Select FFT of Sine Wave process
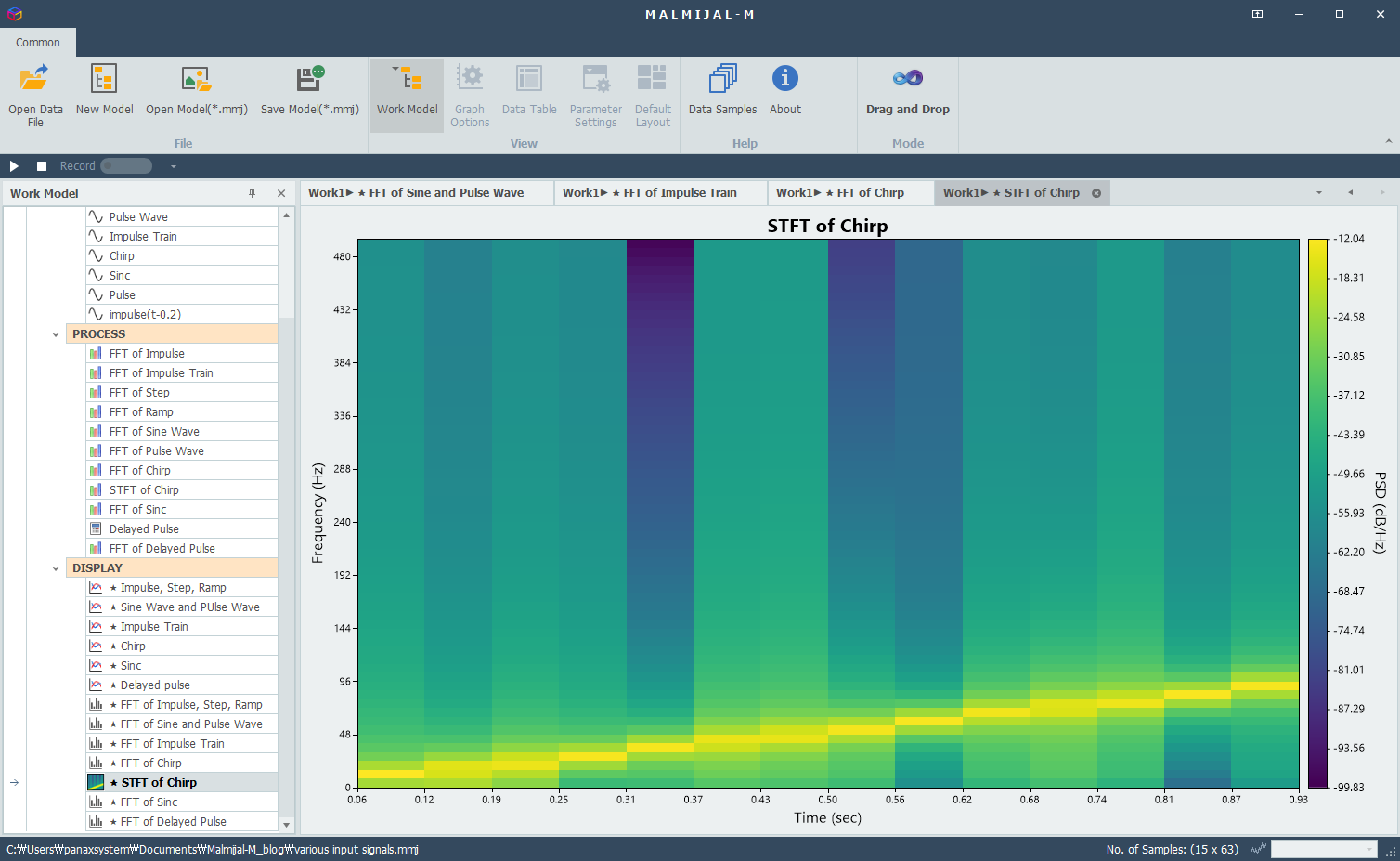1400x861 pixels. point(182,432)
